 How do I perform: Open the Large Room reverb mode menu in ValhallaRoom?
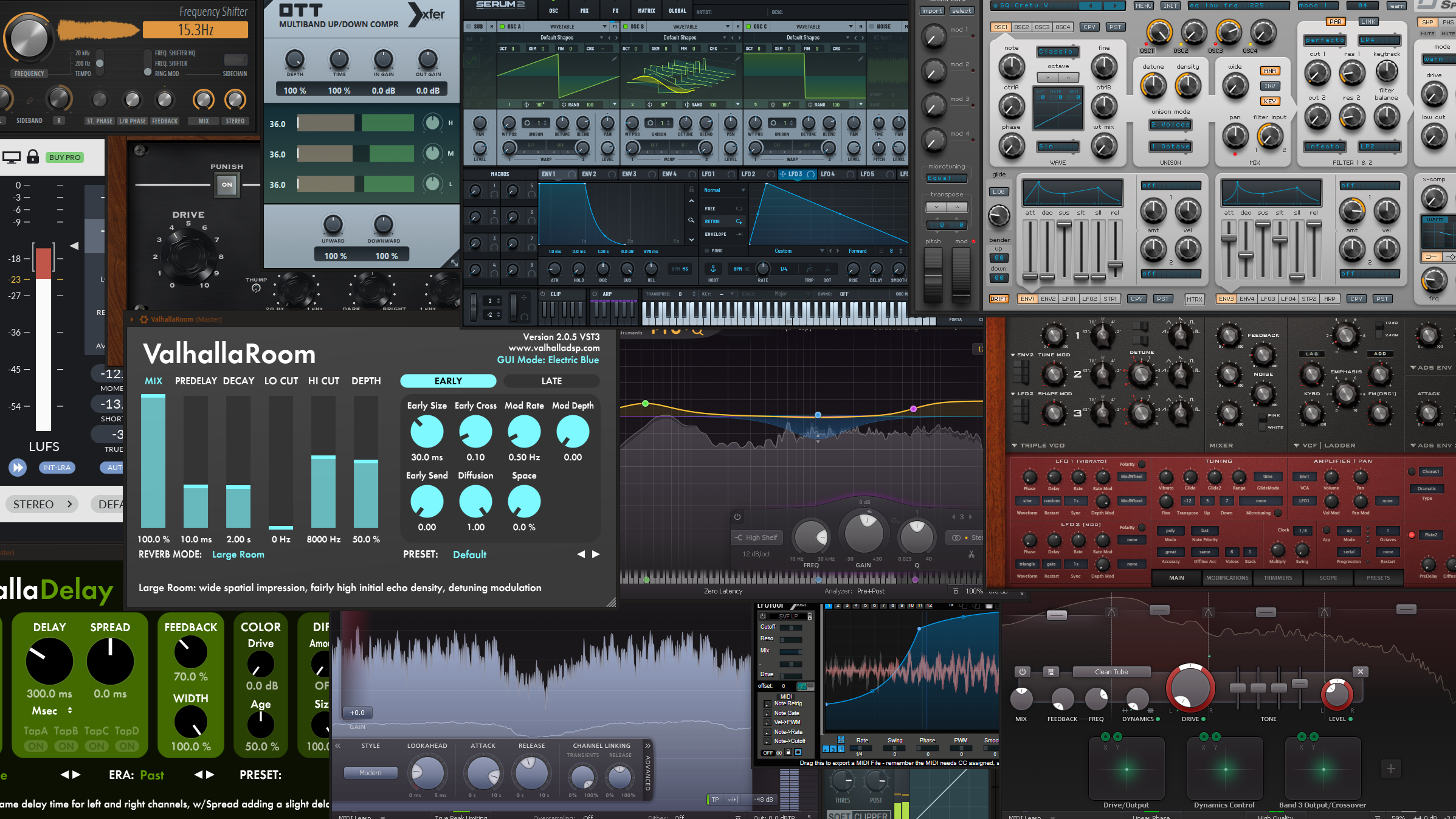click(x=238, y=554)
